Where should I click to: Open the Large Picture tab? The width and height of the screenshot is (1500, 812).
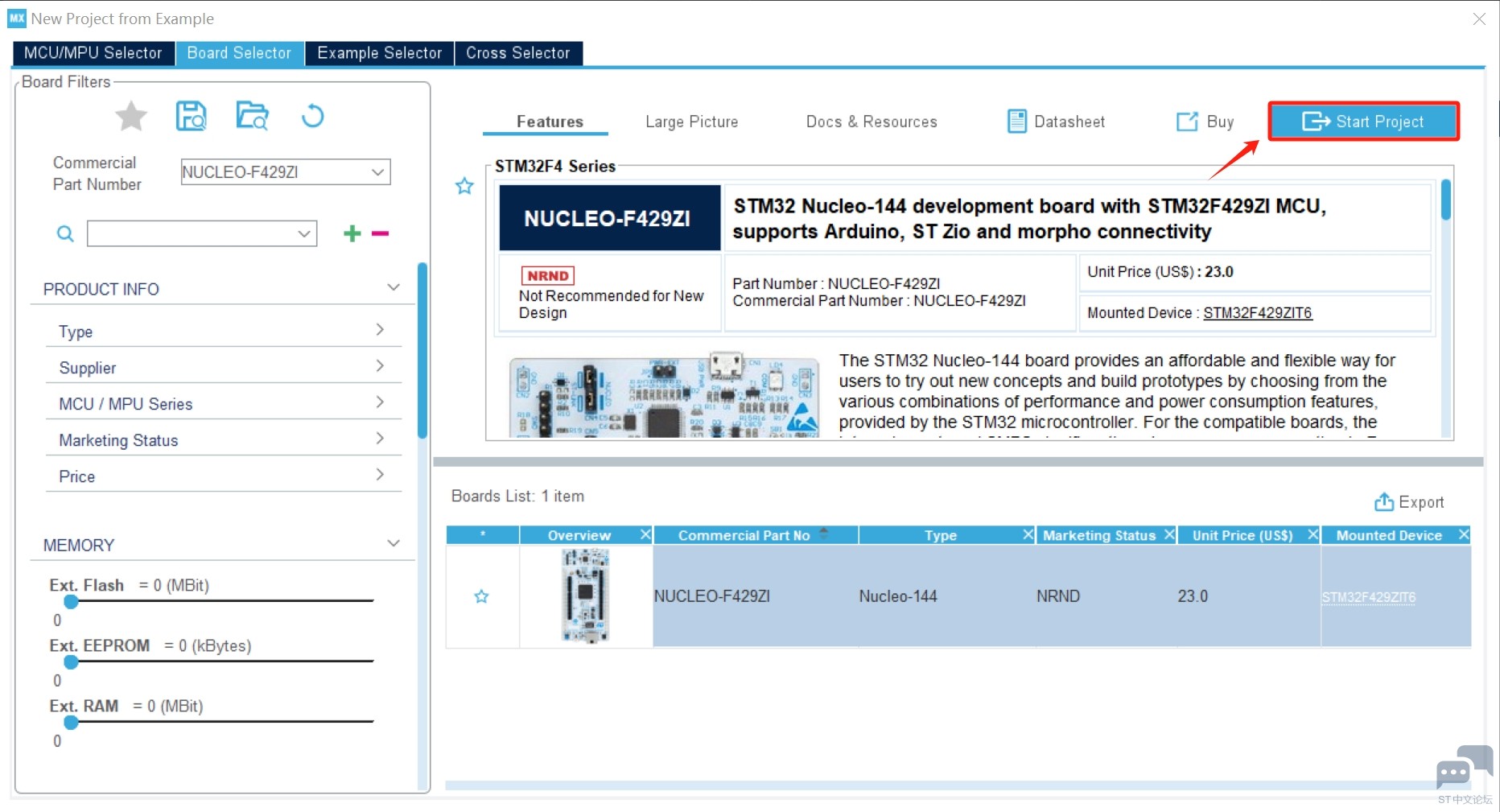pyautogui.click(x=692, y=122)
